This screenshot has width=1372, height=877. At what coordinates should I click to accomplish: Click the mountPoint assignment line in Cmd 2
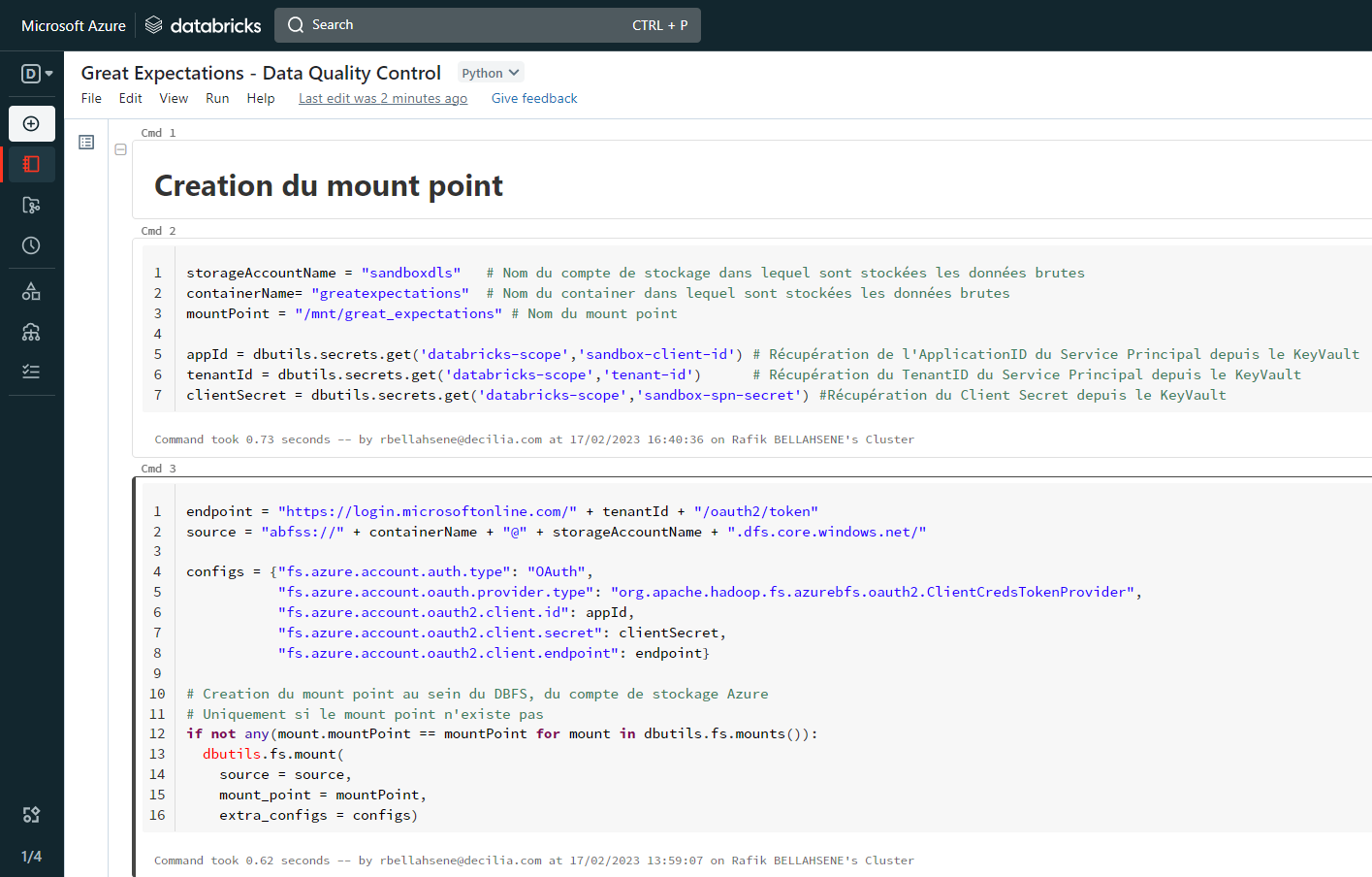tap(431, 313)
